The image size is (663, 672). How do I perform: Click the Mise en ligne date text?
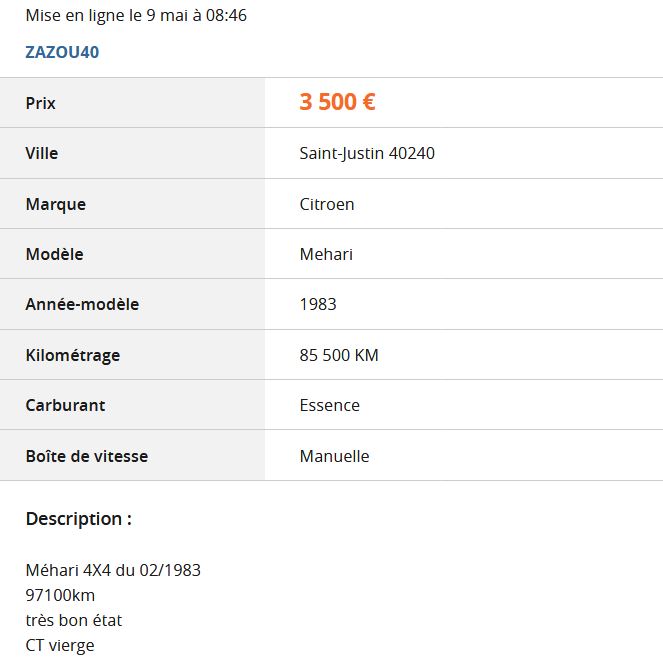click(x=136, y=15)
